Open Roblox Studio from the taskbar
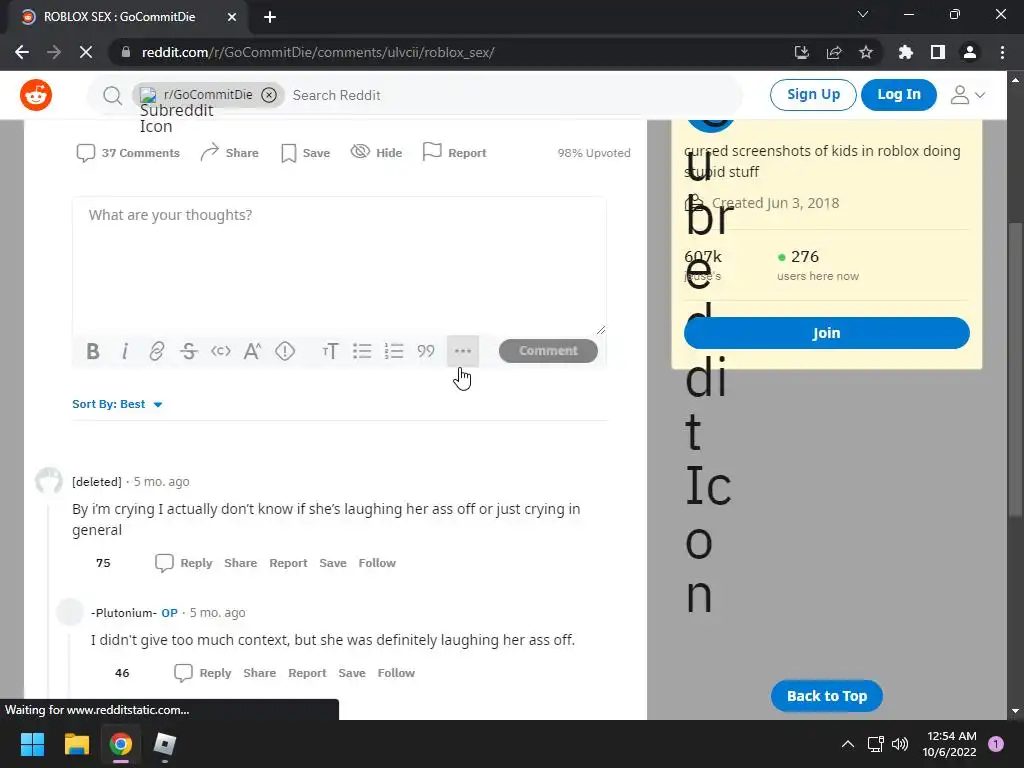Image resolution: width=1024 pixels, height=768 pixels. point(165,744)
